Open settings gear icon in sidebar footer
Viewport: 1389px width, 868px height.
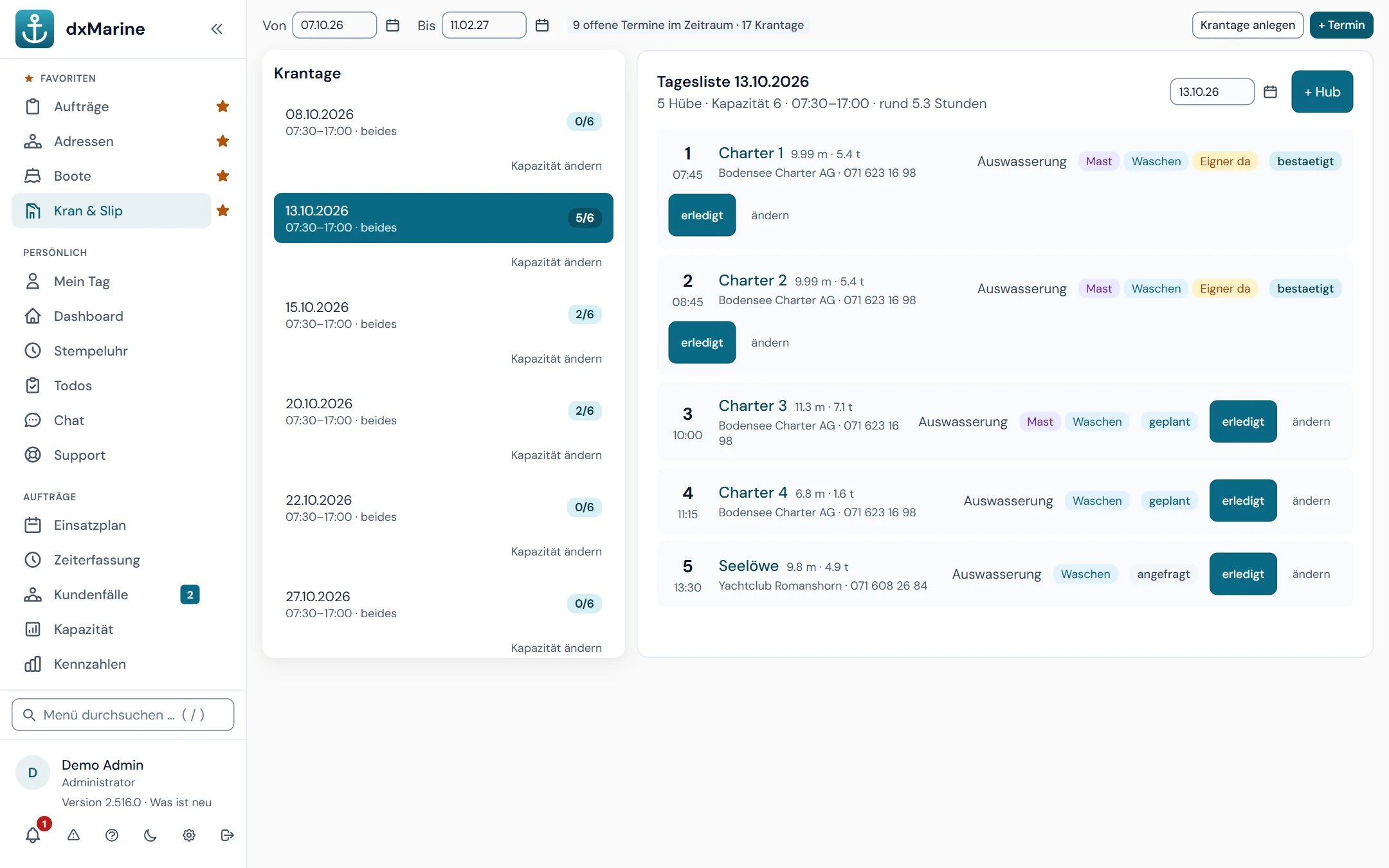pyautogui.click(x=189, y=835)
